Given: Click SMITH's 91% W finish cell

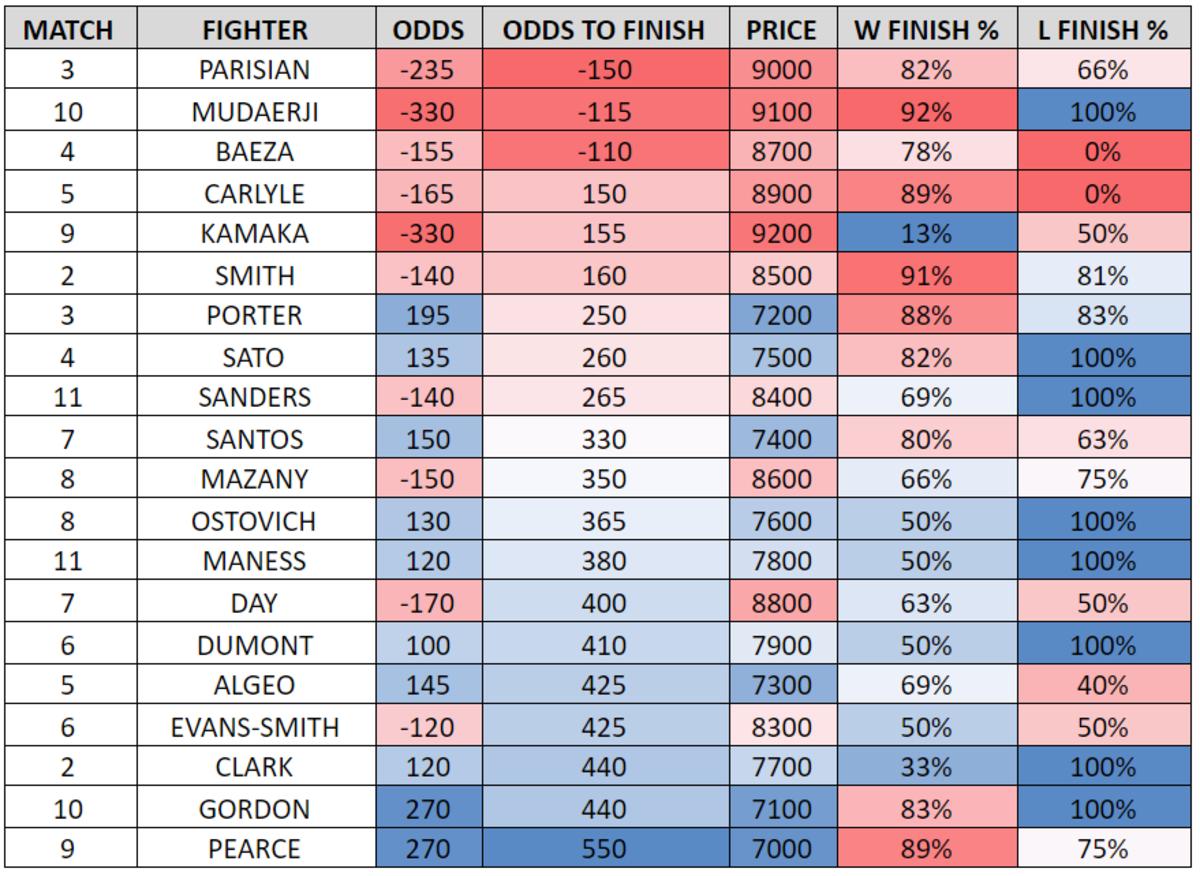Looking at the screenshot, I should (x=926, y=276).
